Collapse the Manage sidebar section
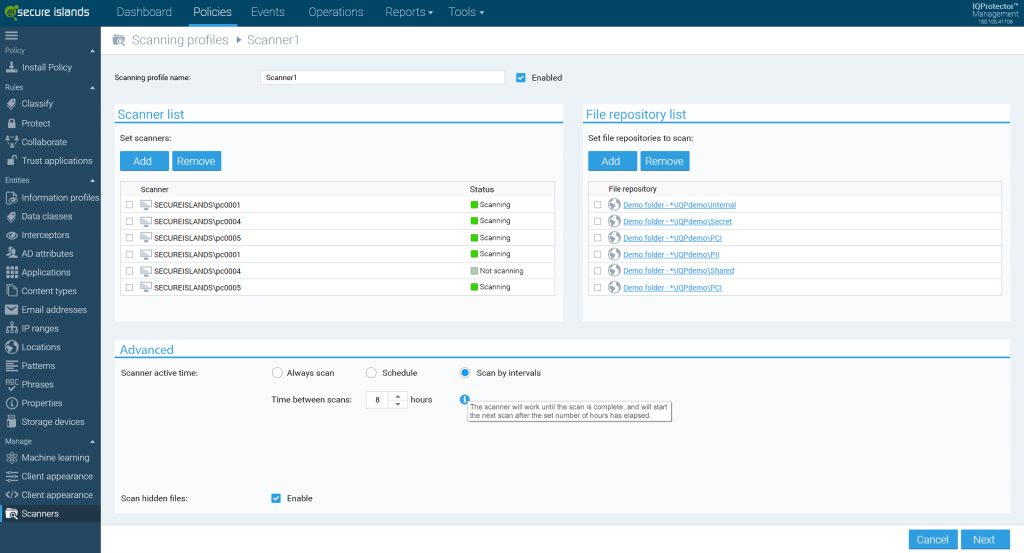The height and width of the screenshot is (553, 1024). [92, 441]
